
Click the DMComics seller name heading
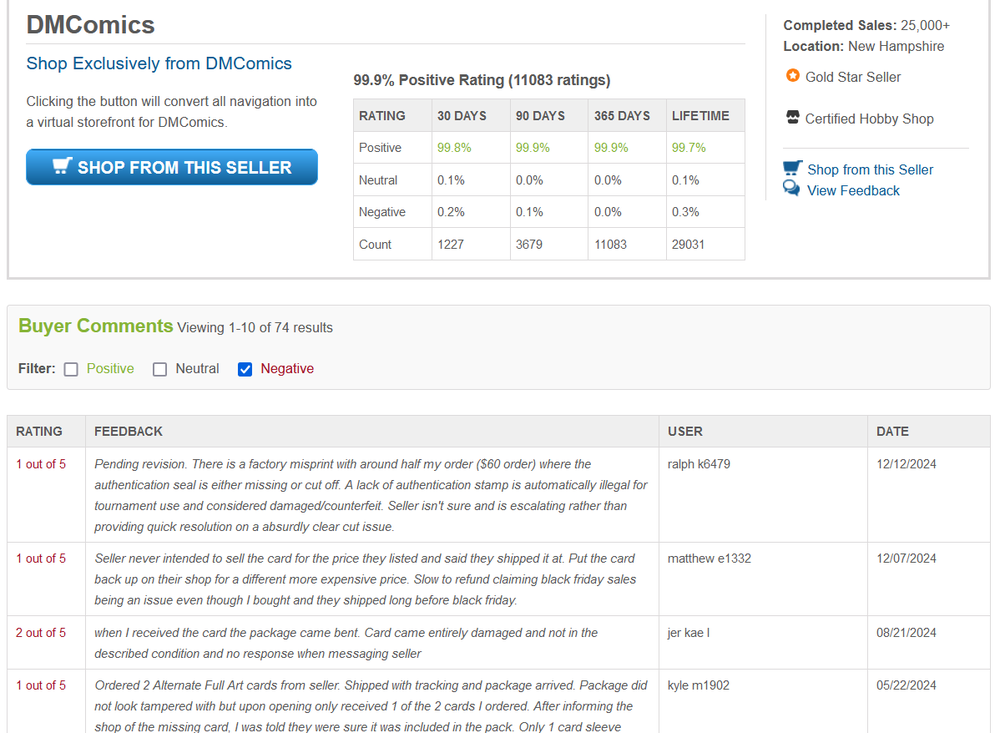click(x=91, y=25)
